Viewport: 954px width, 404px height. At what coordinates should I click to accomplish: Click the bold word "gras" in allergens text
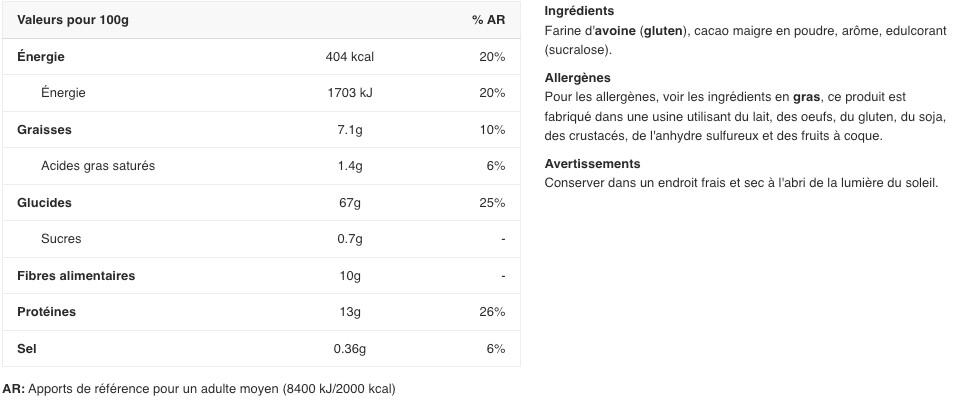(x=806, y=97)
